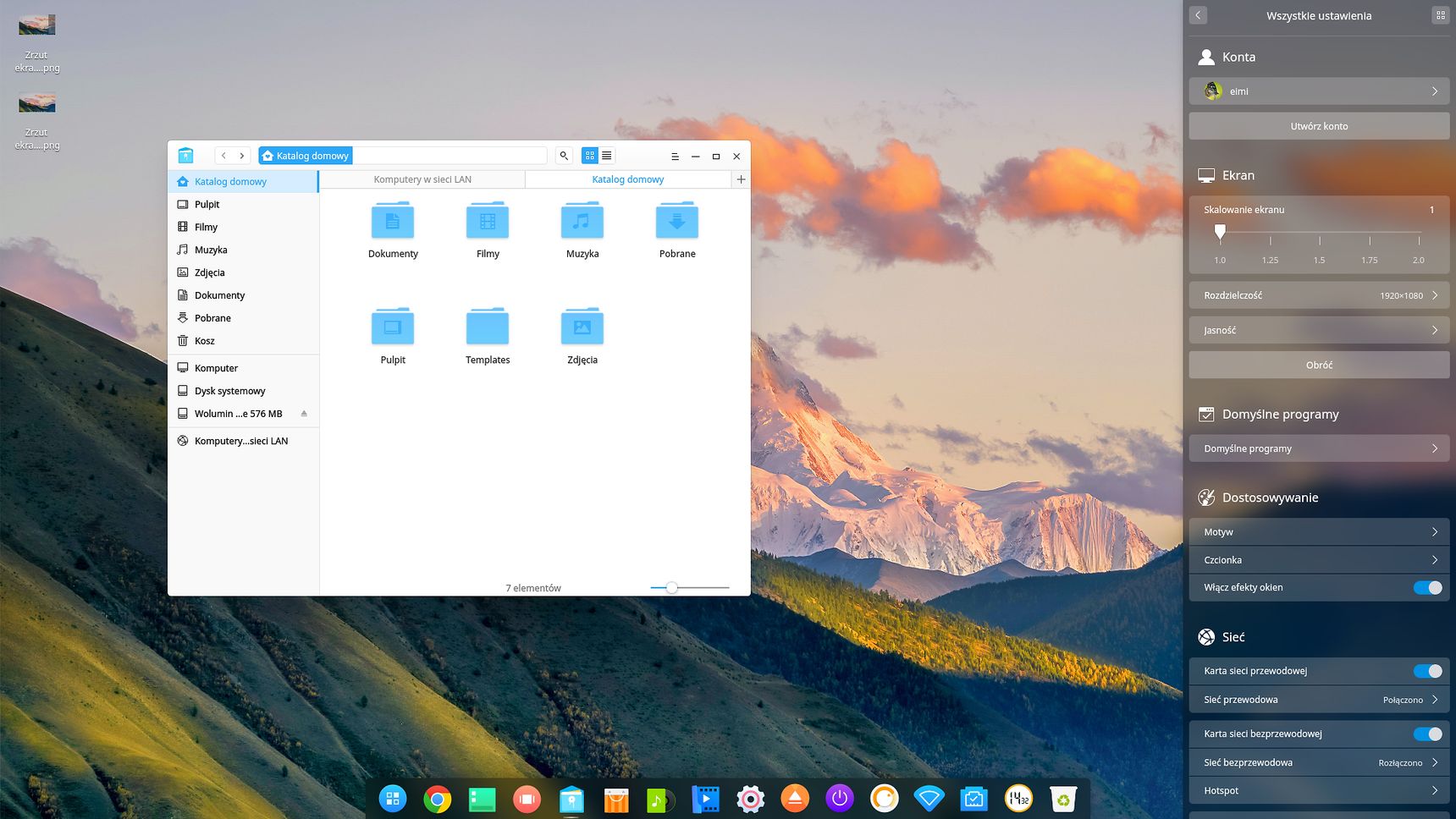Switch to icon grid view
Viewport: 1456px width, 819px height.
590,156
